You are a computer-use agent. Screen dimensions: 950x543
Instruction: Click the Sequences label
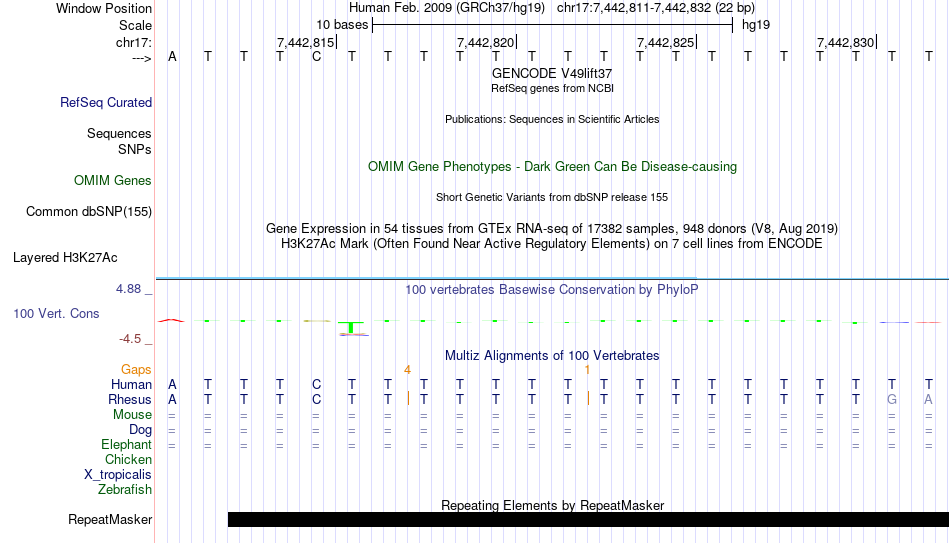[x=119, y=133]
